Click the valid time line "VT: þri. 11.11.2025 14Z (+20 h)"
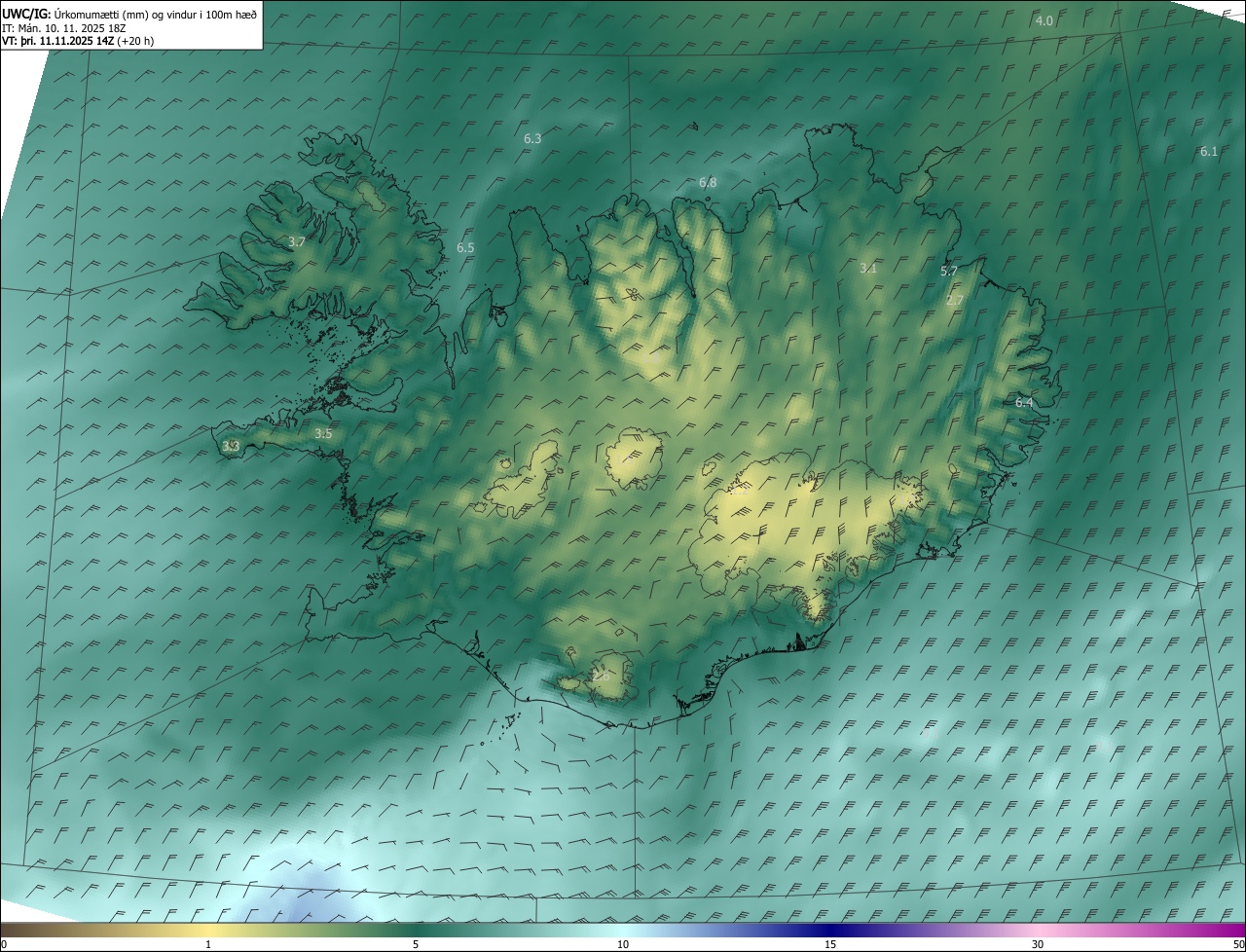Image resolution: width=1246 pixels, height=952 pixels. coord(78,41)
